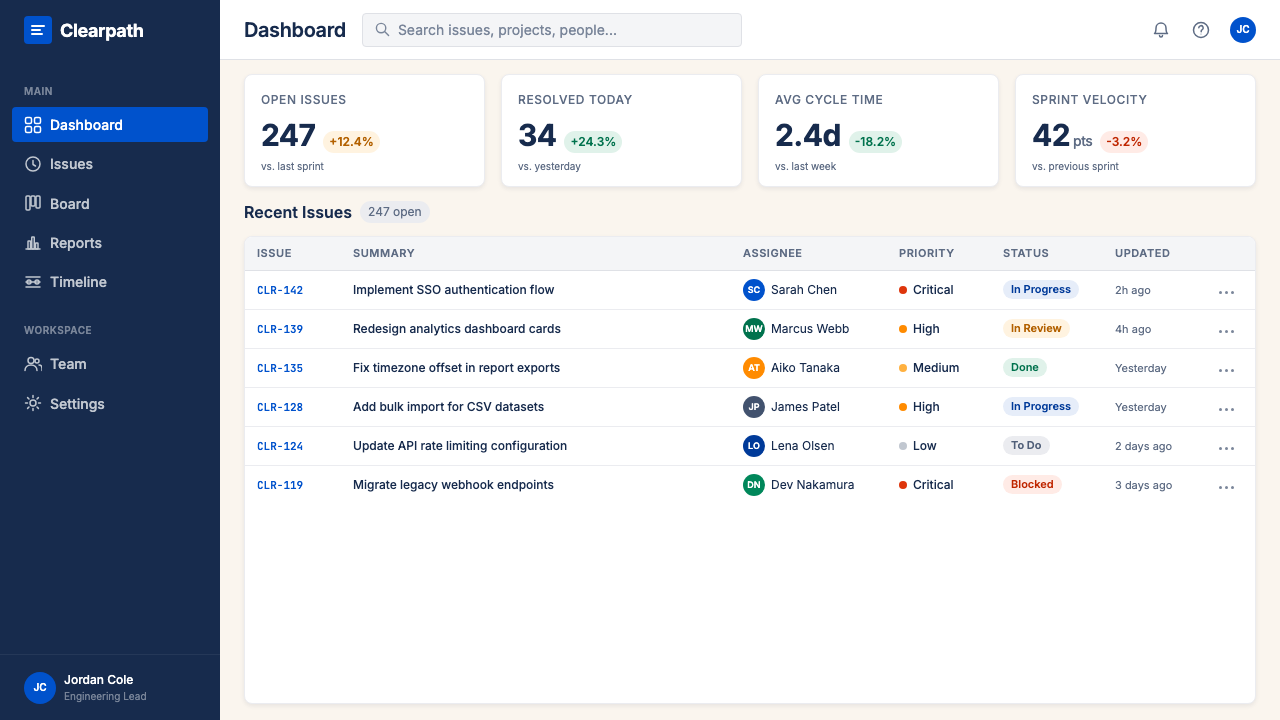
Task: Click 'Implement SSO authentication flow' summary
Action: (x=453, y=290)
